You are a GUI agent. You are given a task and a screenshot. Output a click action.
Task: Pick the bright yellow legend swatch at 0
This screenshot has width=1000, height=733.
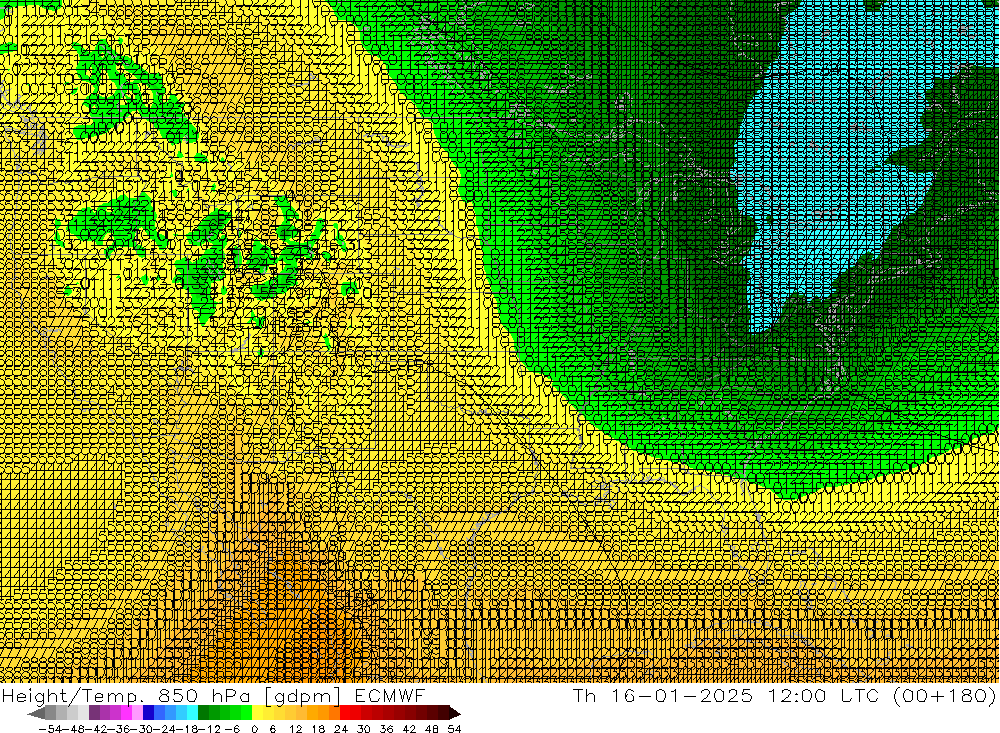(258, 713)
